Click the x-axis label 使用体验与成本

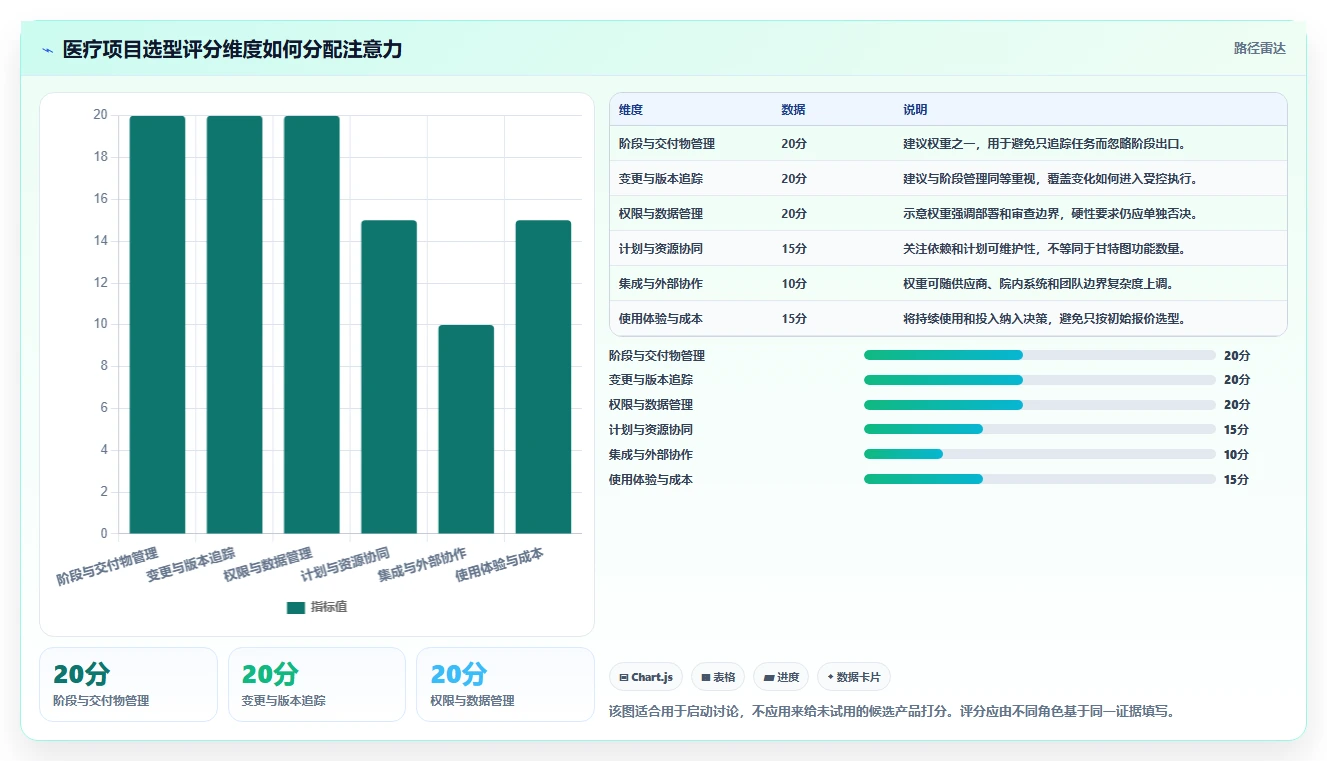[x=498, y=565]
